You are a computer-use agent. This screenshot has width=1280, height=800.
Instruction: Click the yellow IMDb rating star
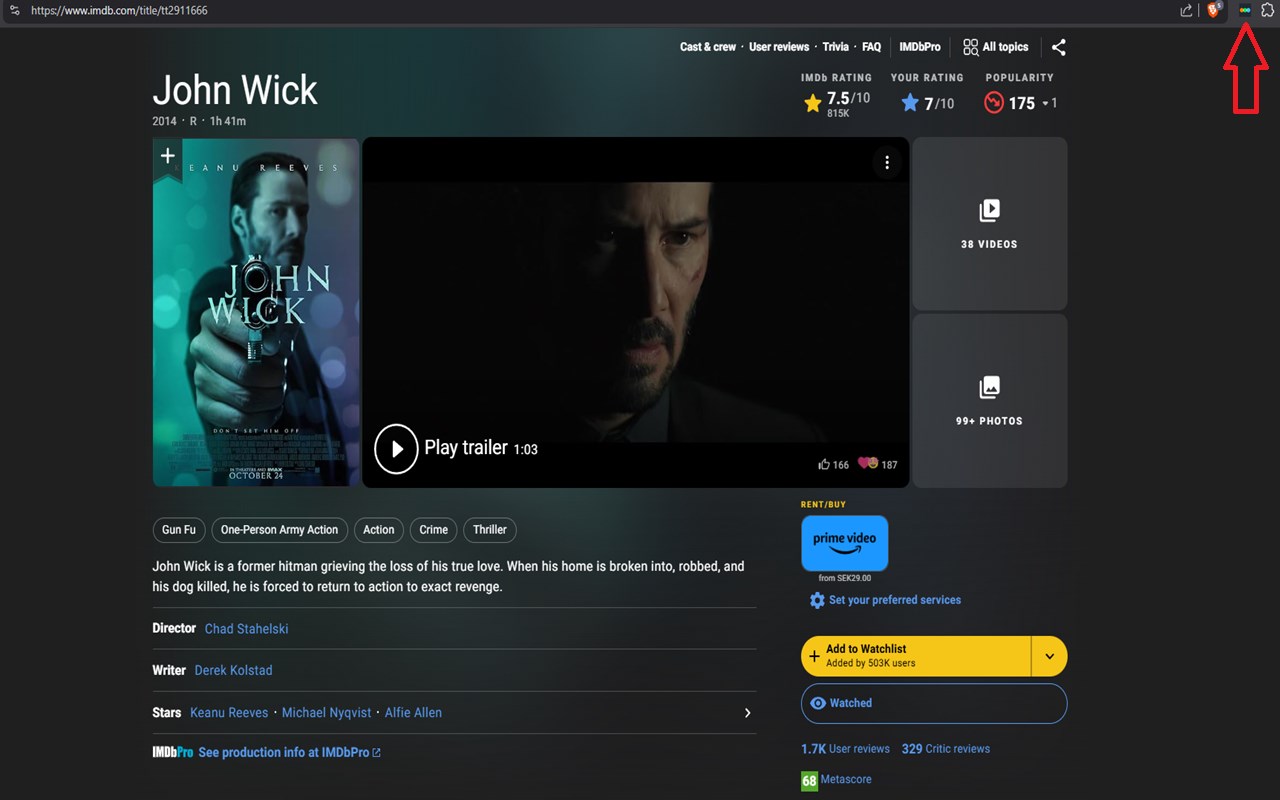click(x=813, y=102)
